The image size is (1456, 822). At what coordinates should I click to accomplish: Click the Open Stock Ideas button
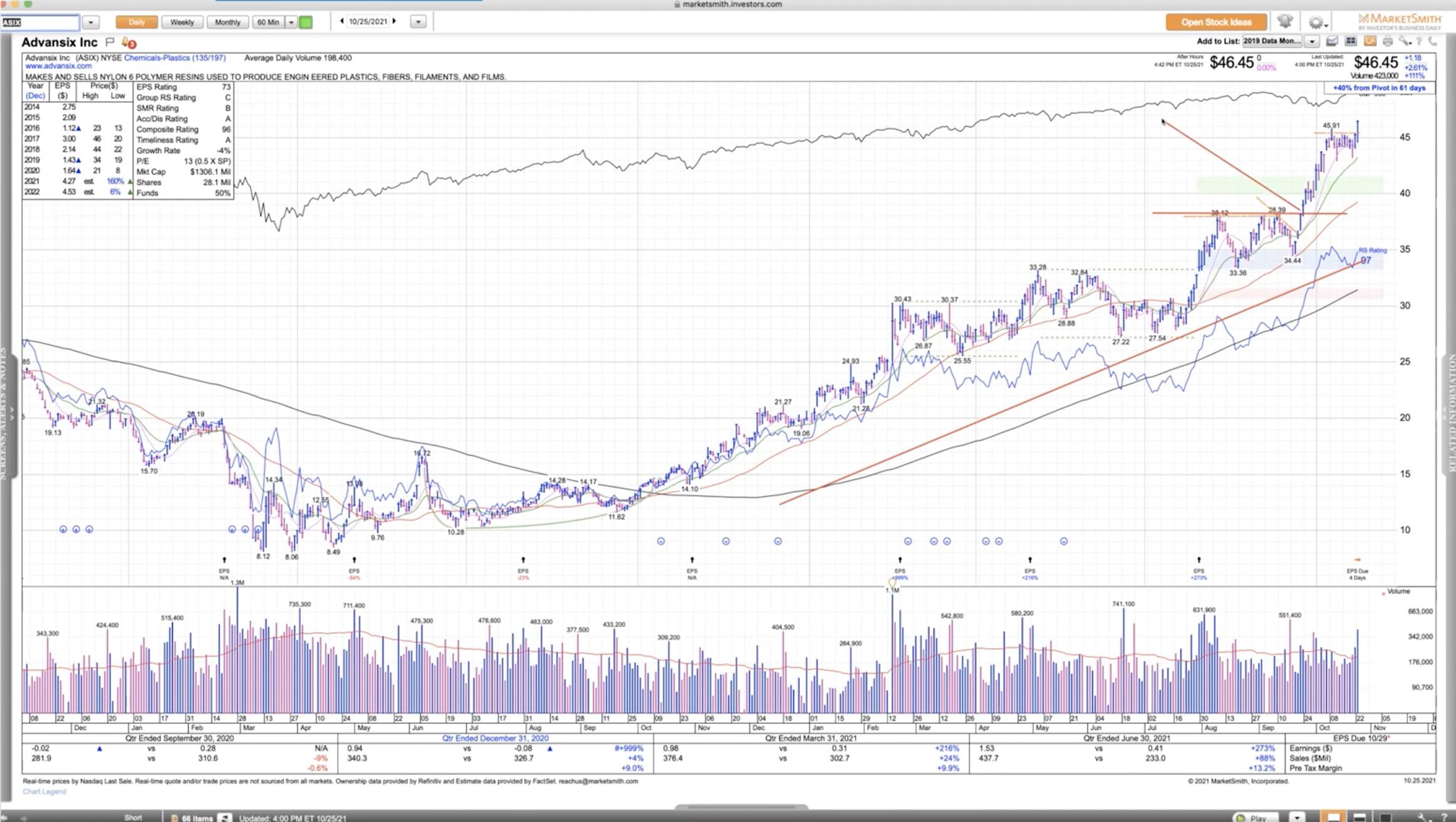click(1216, 22)
